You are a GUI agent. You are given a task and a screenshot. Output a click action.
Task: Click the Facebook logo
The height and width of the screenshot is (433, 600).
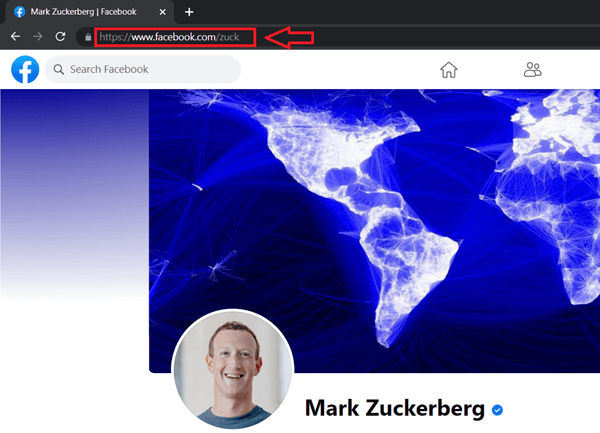(x=24, y=69)
